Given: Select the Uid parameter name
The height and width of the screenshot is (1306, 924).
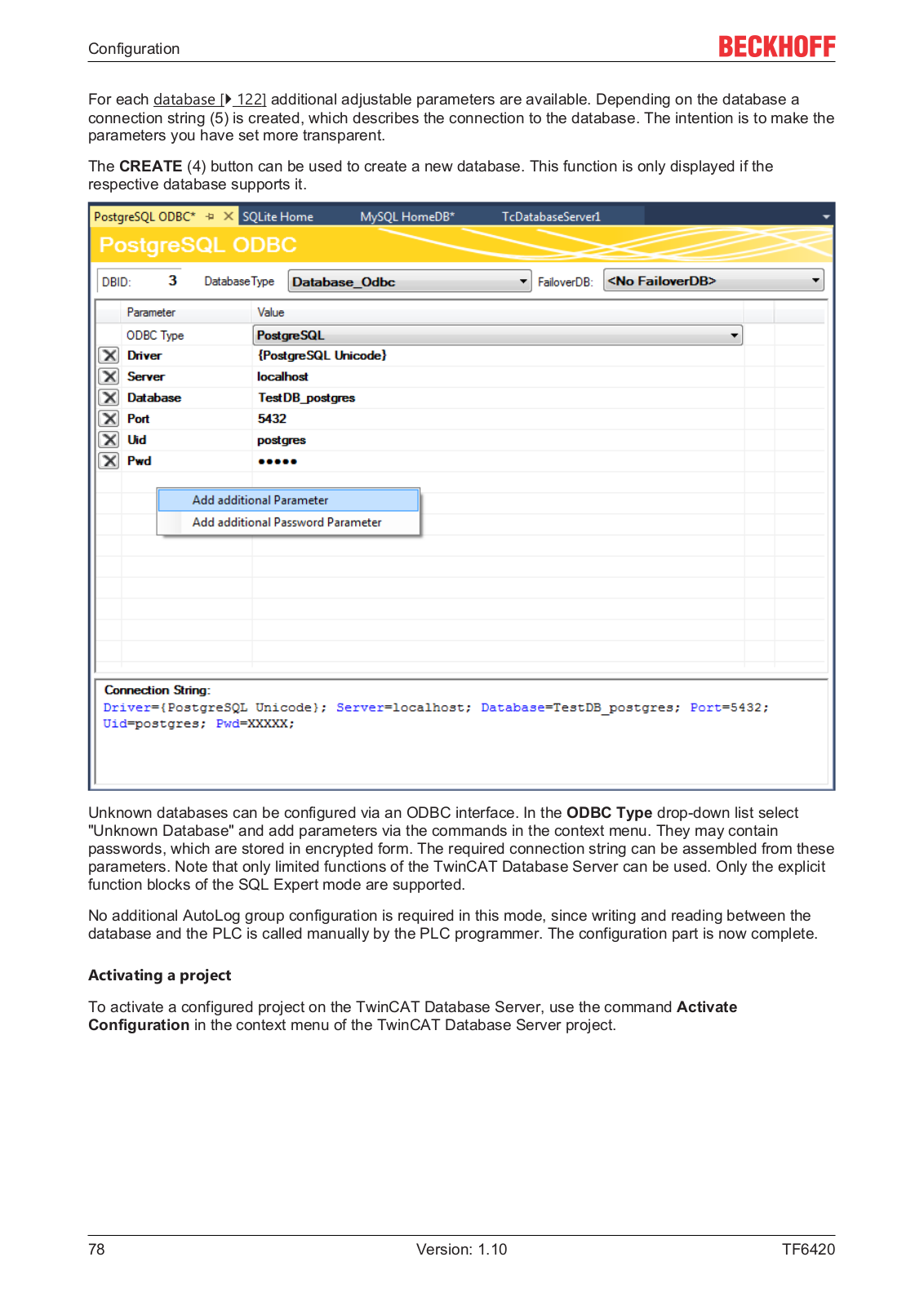Looking at the screenshot, I should pos(136,440).
